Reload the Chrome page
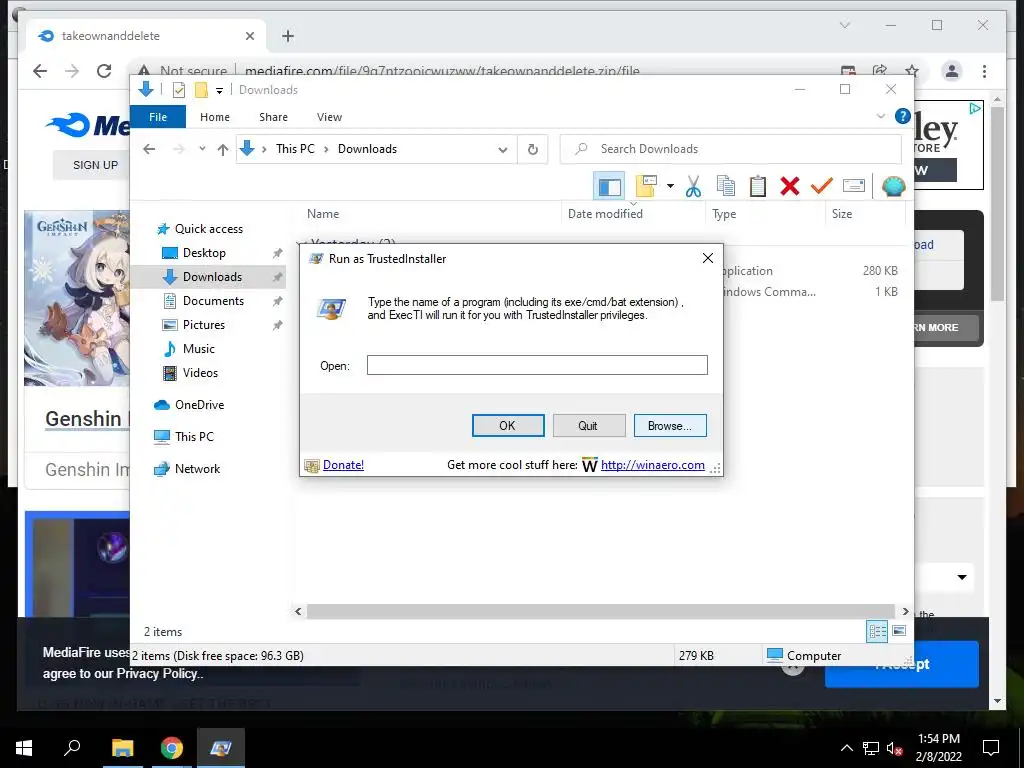This screenshot has width=1024, height=768. tap(104, 71)
